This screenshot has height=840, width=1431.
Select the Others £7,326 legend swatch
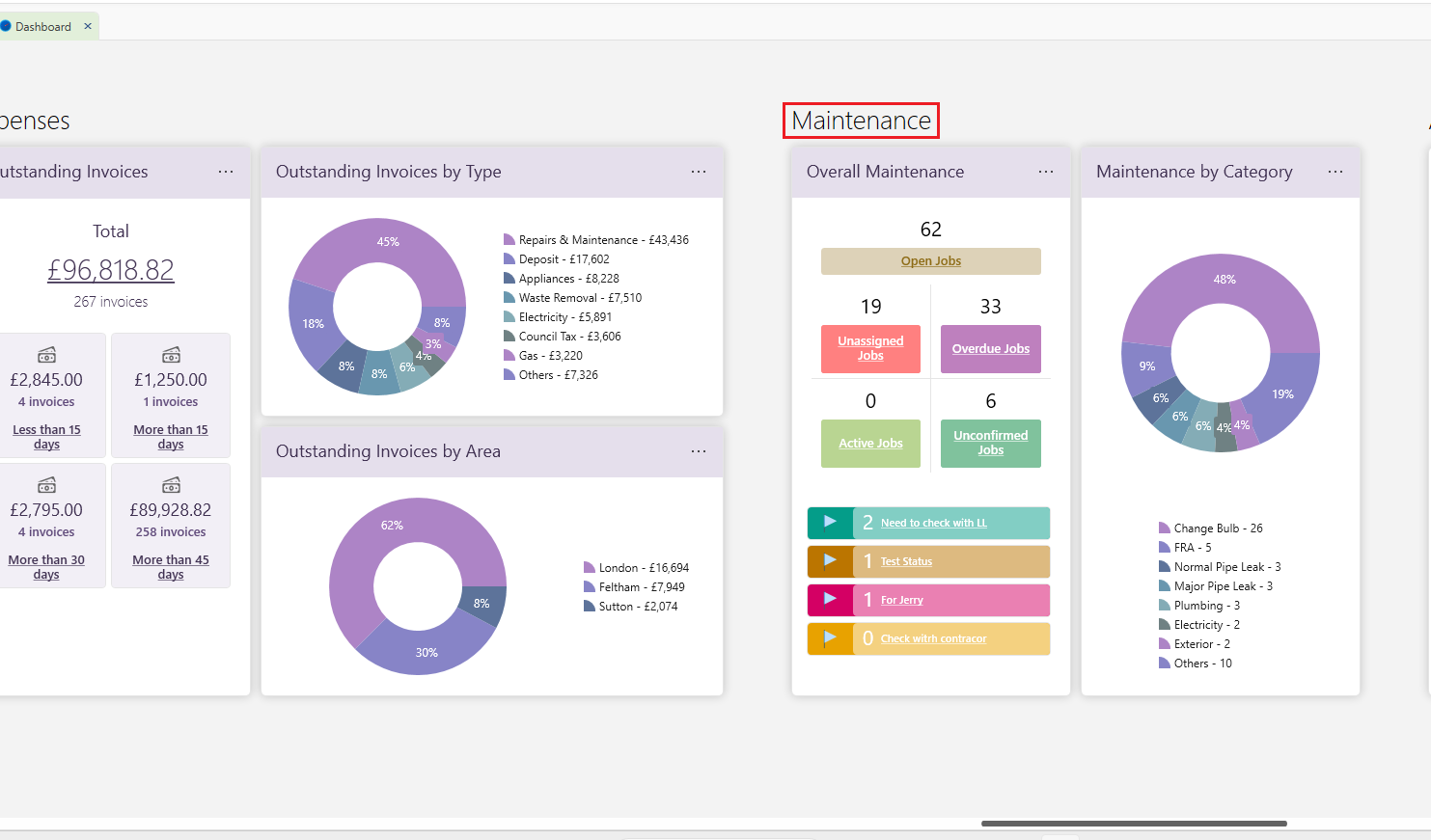tap(509, 375)
